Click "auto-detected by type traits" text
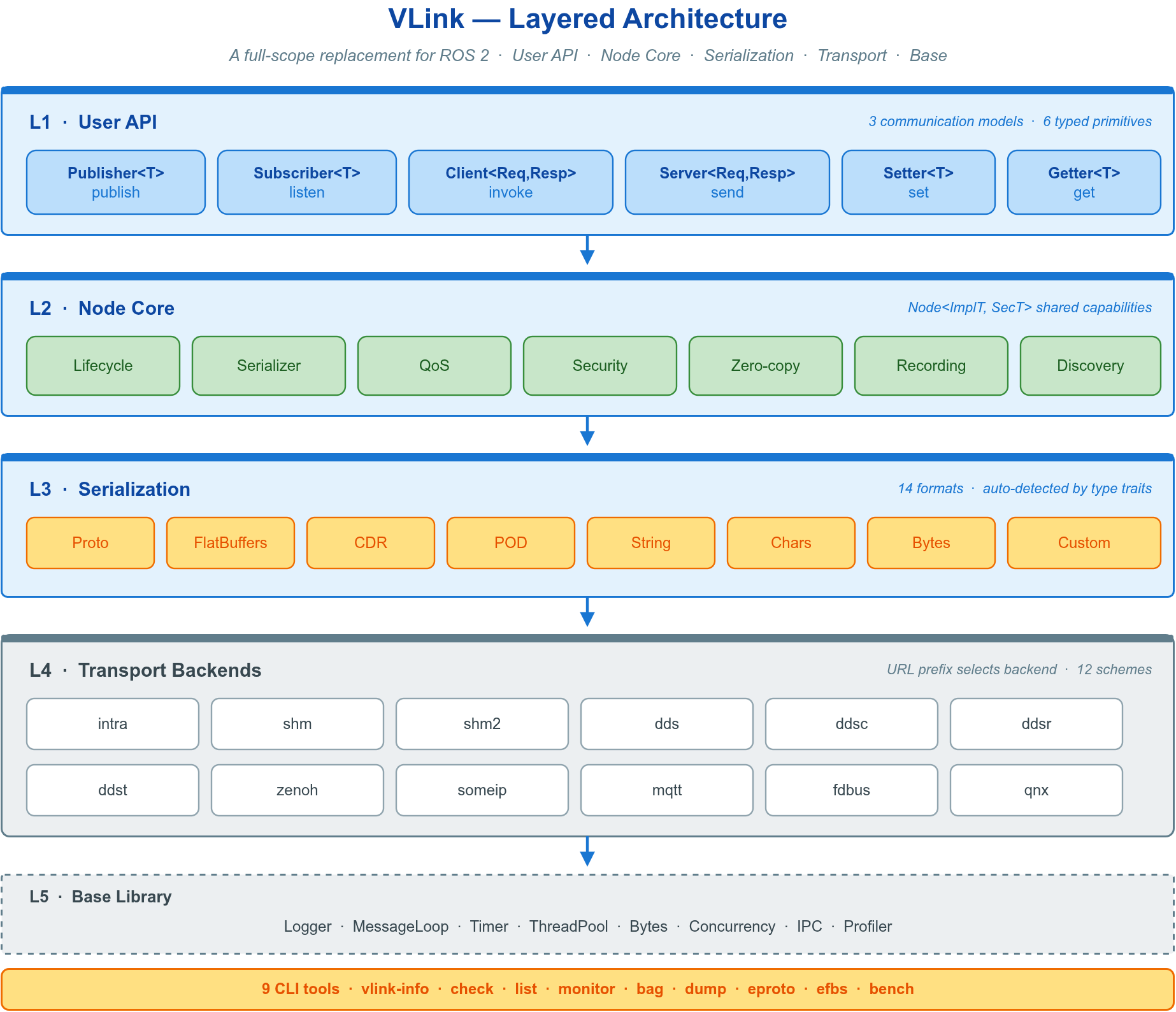 [x=1068, y=488]
